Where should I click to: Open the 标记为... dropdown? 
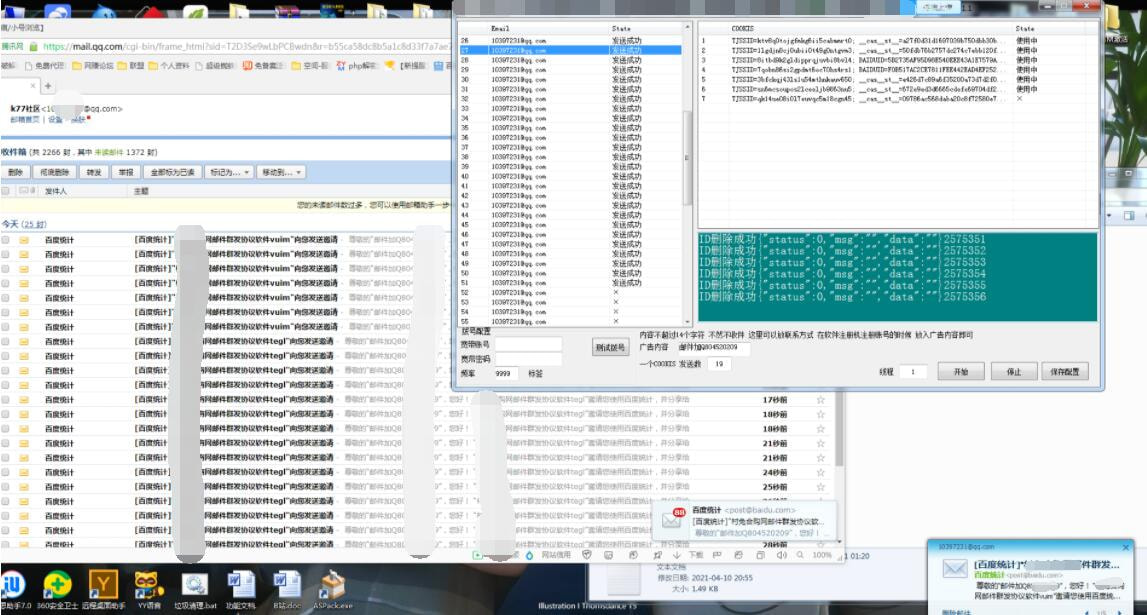pos(230,172)
